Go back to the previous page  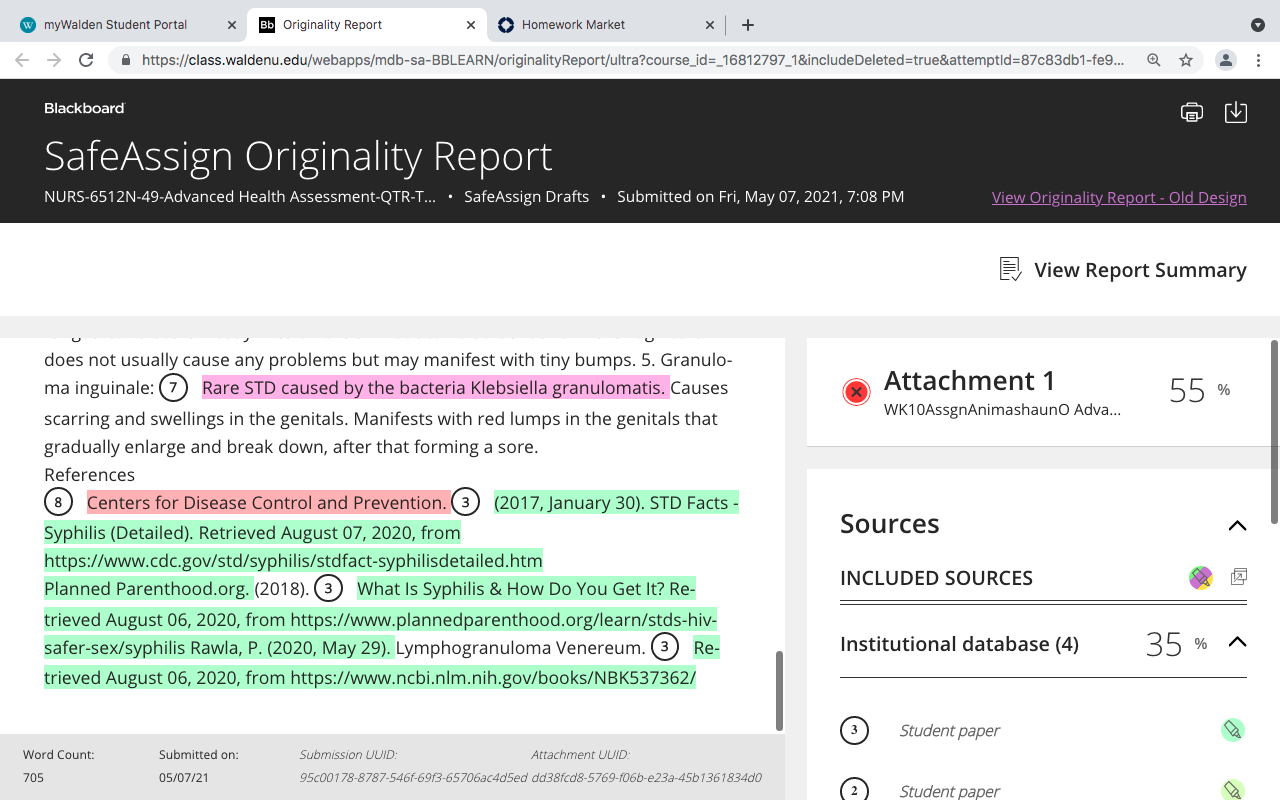22,60
